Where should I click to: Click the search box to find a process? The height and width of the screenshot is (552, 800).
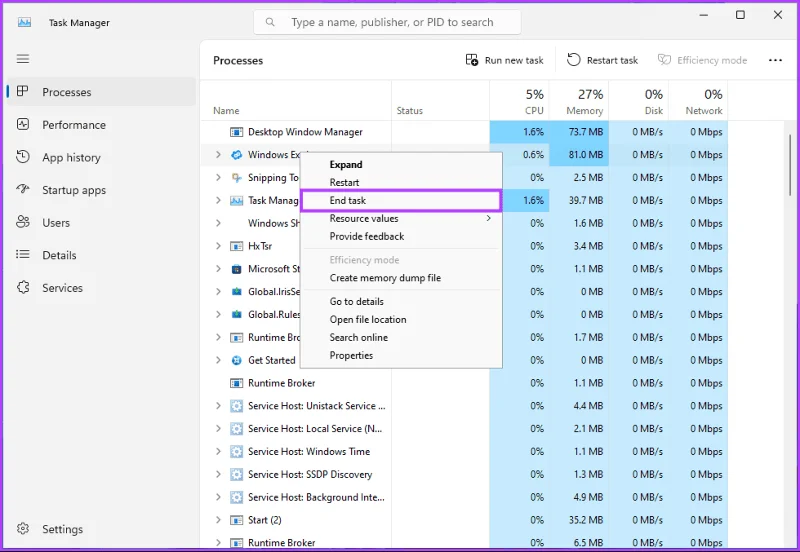tap(387, 22)
